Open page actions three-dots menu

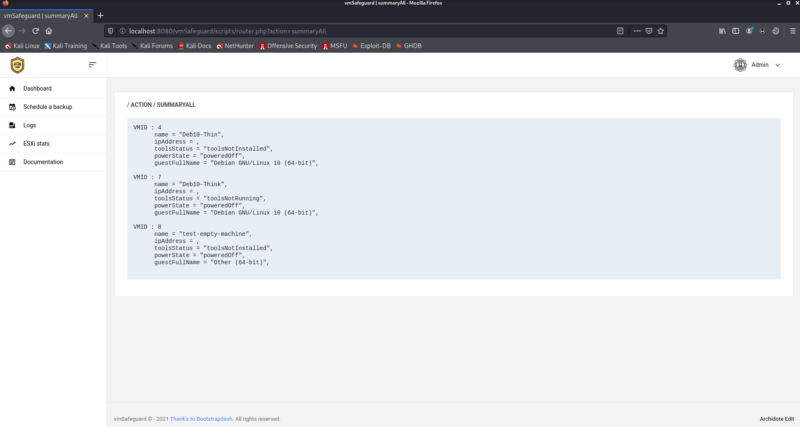pyautogui.click(x=635, y=31)
